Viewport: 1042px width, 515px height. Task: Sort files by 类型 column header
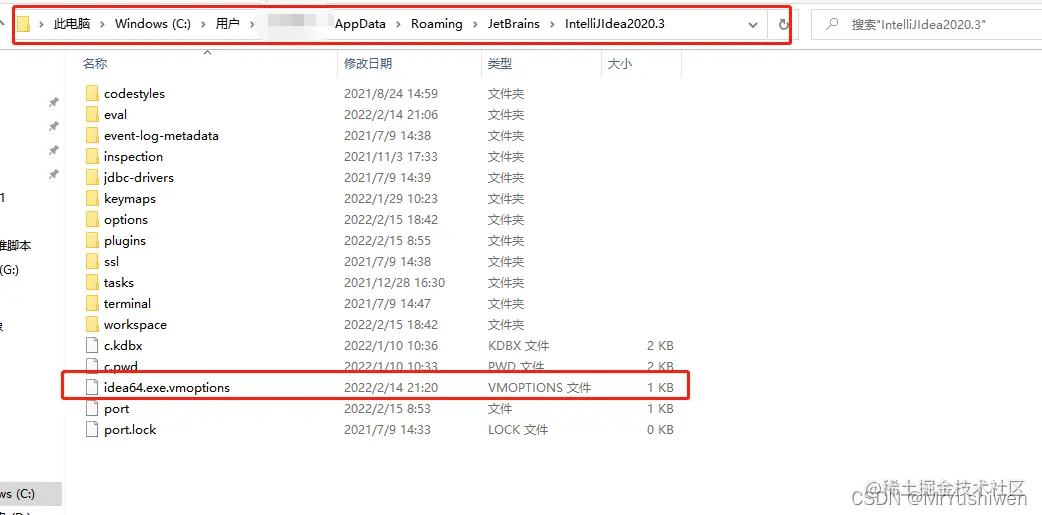500,64
